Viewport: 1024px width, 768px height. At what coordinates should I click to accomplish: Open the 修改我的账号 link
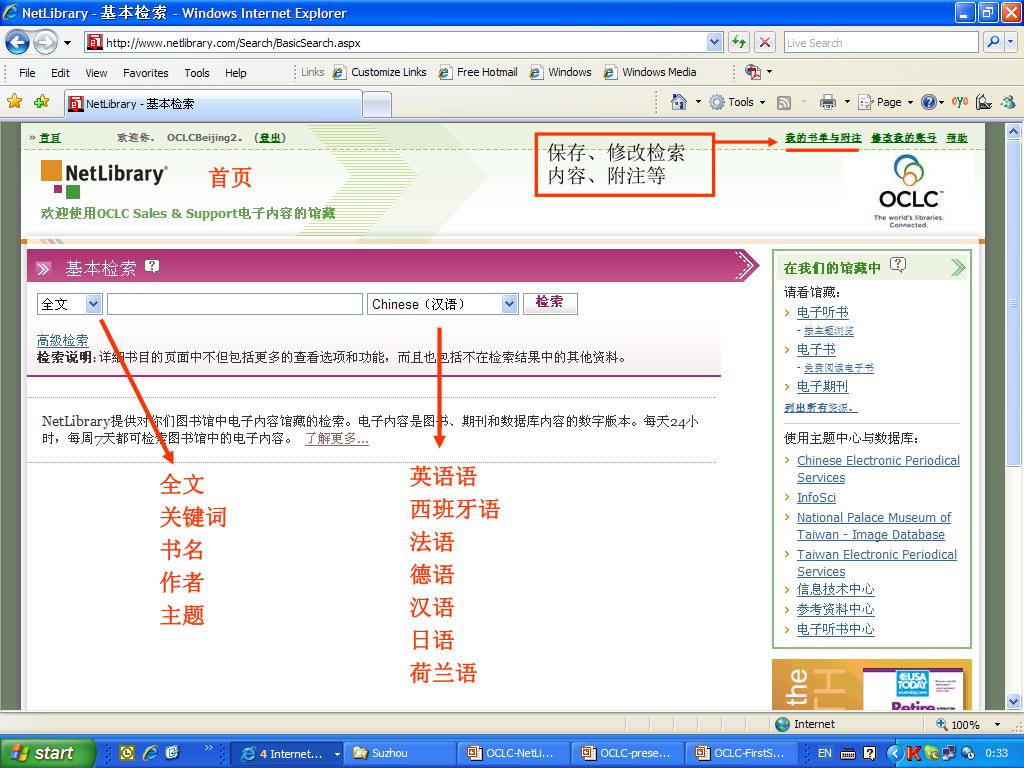coord(904,138)
